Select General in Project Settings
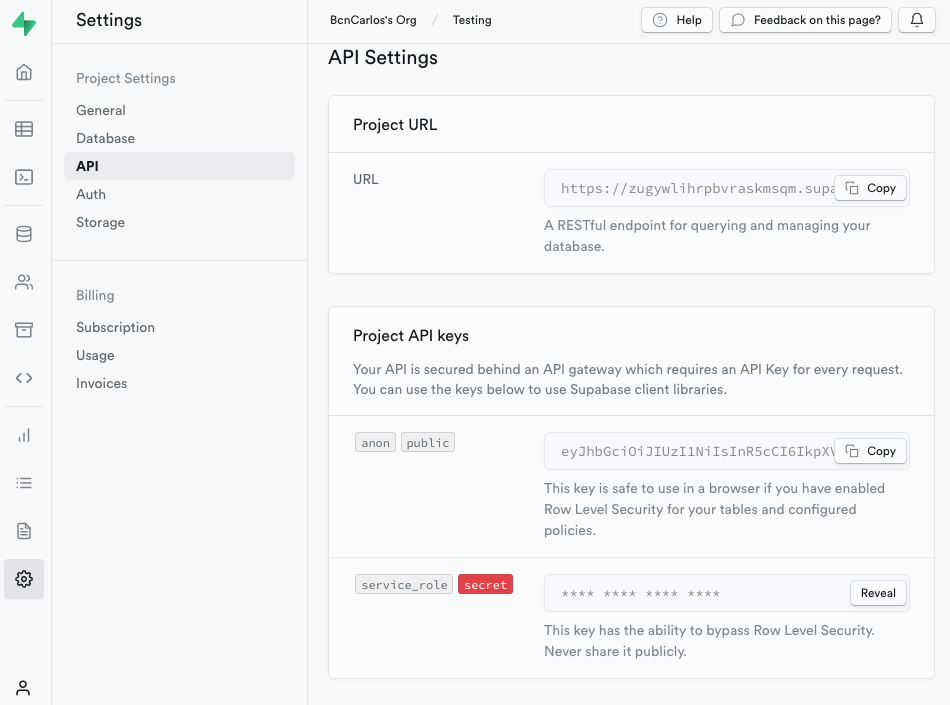Image resolution: width=950 pixels, height=705 pixels. tap(101, 110)
